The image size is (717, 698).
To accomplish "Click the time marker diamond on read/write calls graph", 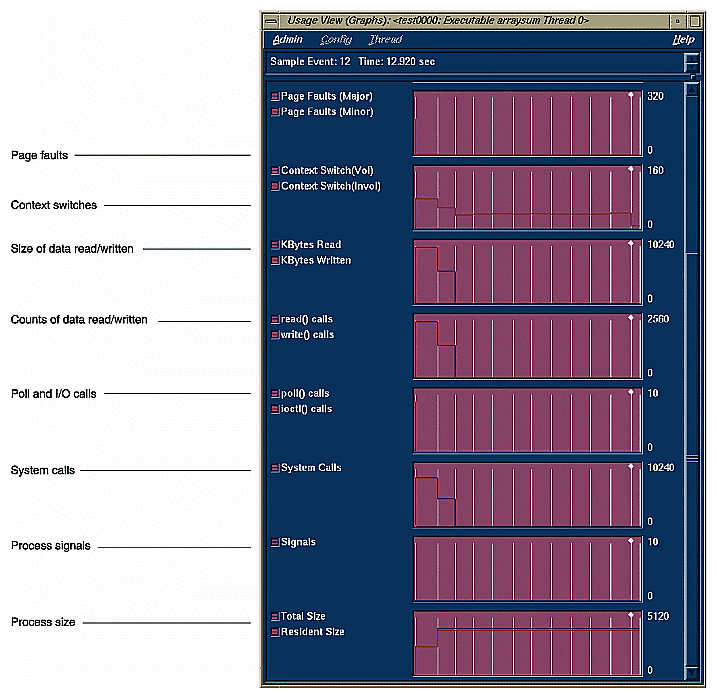I will [x=631, y=317].
